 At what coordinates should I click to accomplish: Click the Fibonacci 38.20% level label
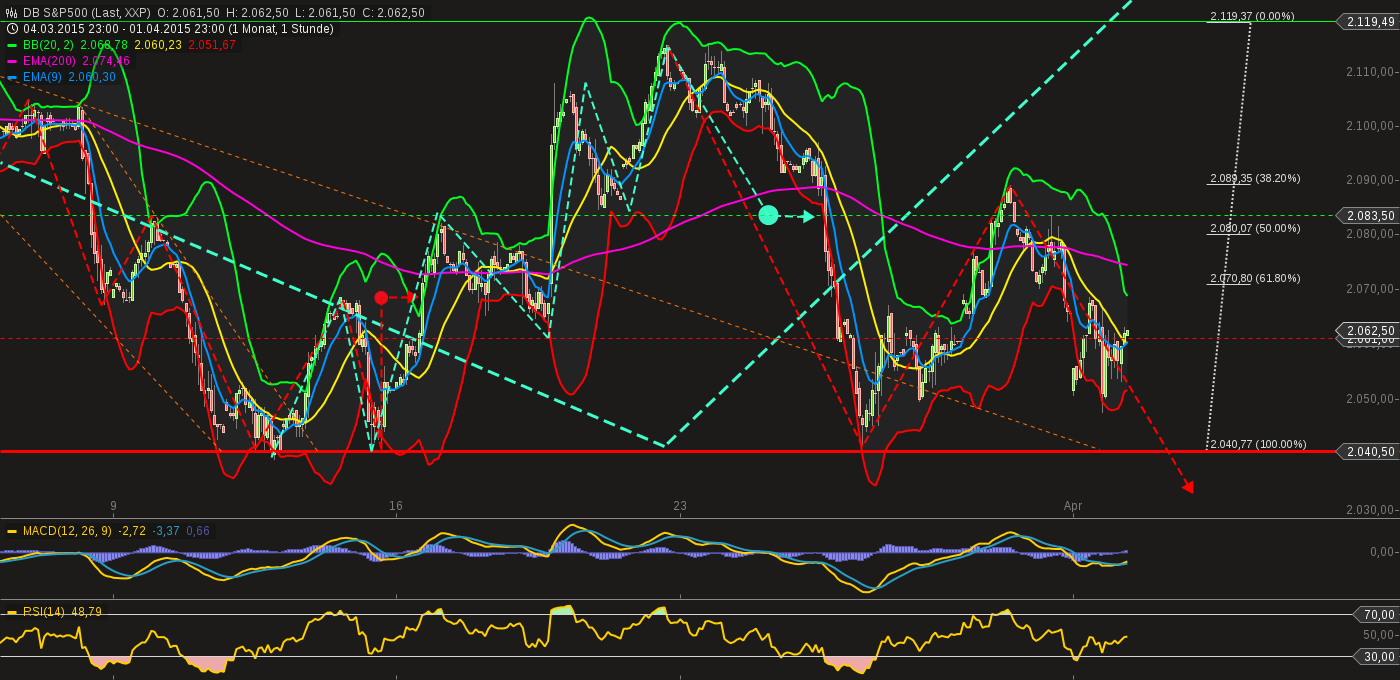1254,178
